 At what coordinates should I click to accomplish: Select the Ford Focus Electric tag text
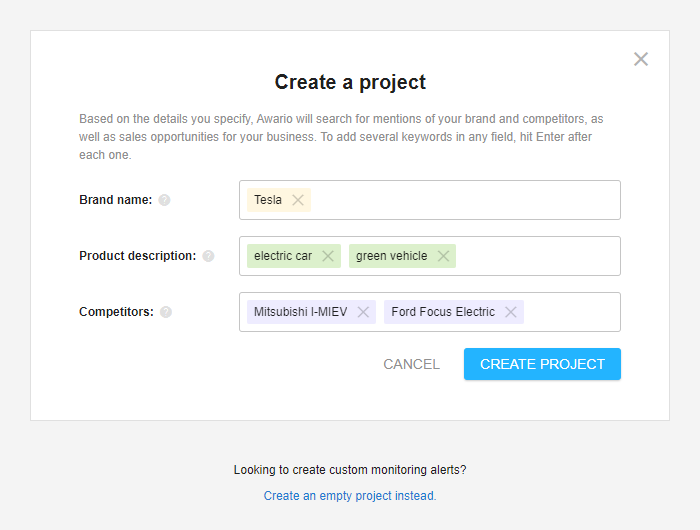coord(443,312)
